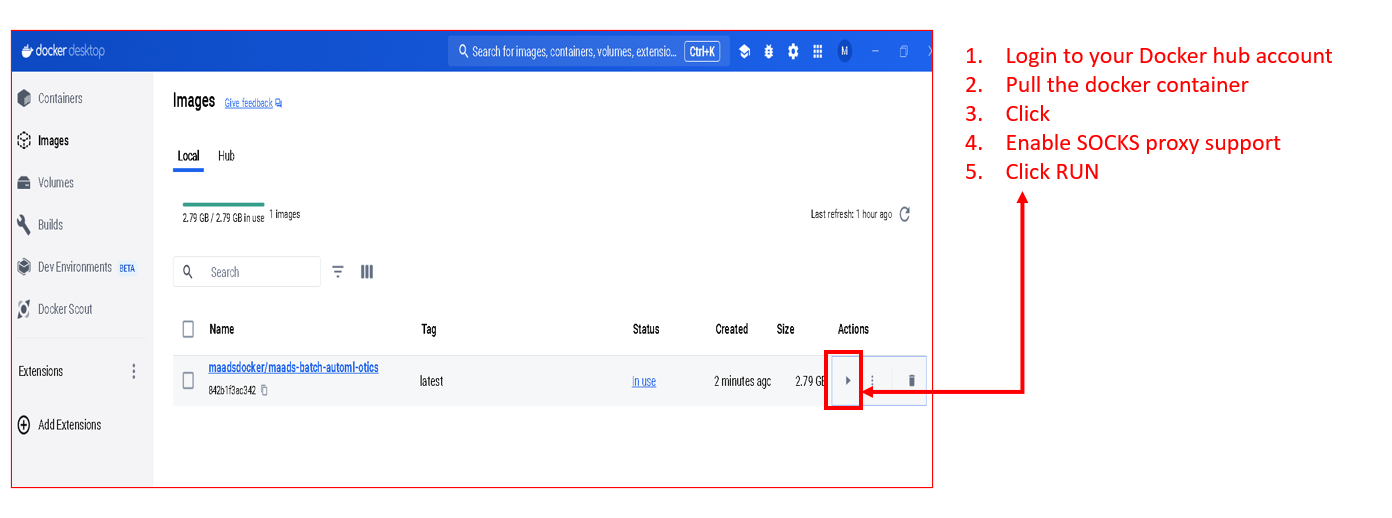The width and height of the screenshot is (1392, 518).
Task: Click the Images page heading
Action: [x=194, y=101]
